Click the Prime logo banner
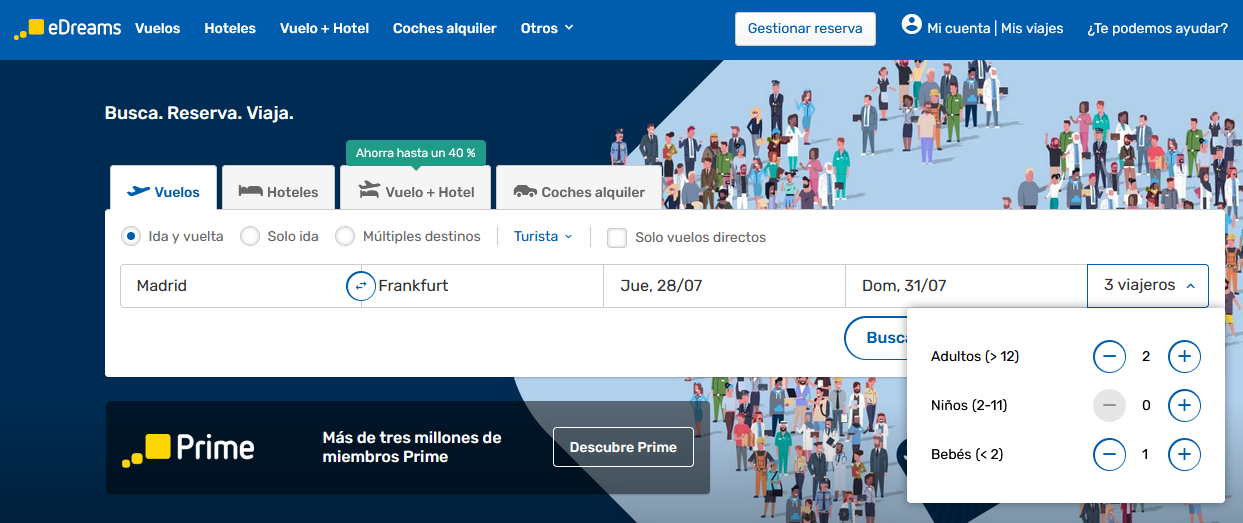This screenshot has width=1243, height=523. (x=188, y=448)
